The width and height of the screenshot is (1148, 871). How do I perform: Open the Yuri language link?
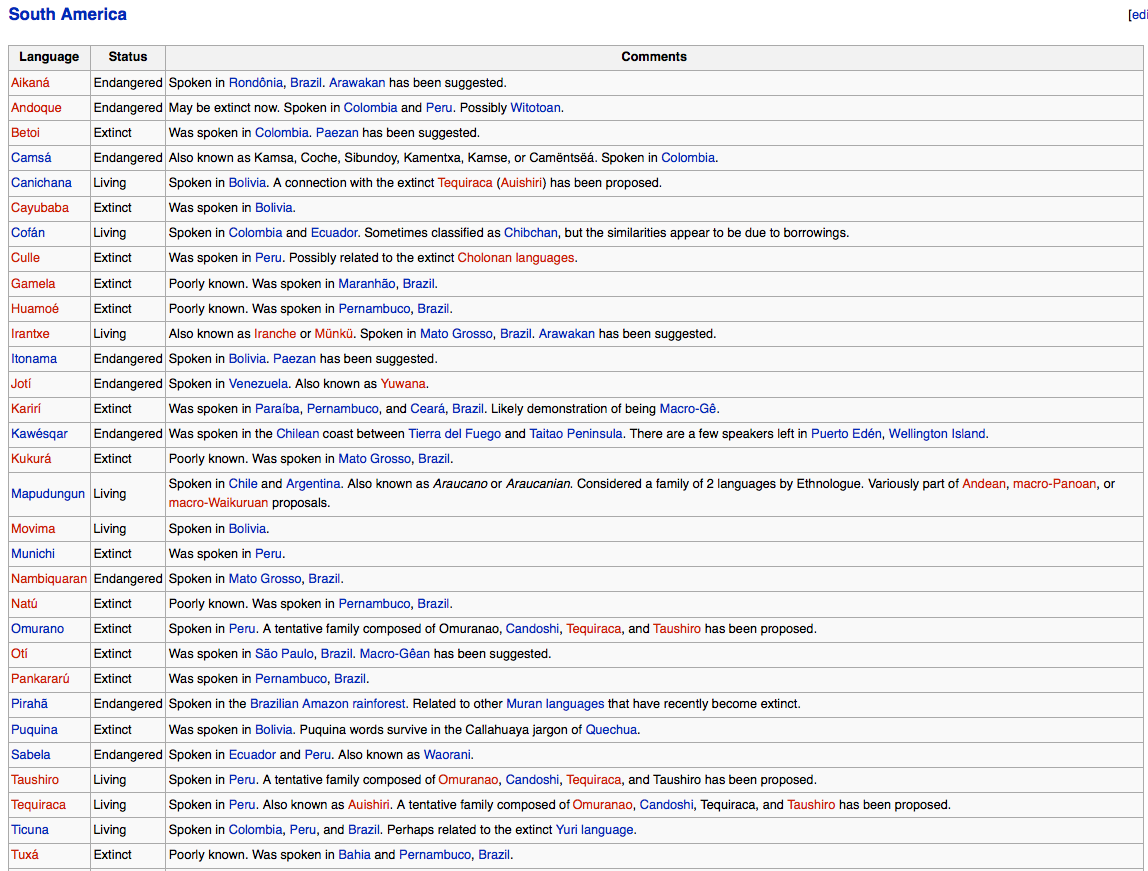coord(594,829)
